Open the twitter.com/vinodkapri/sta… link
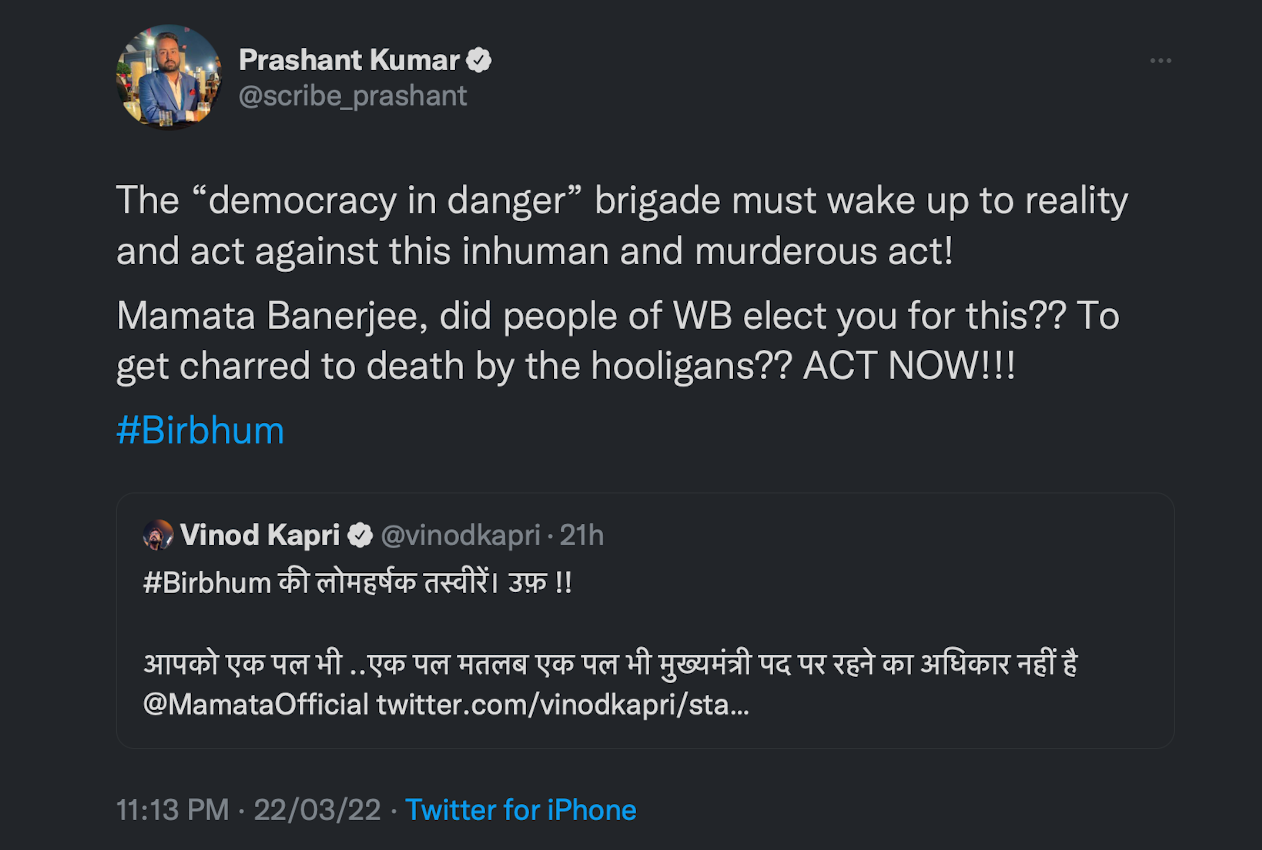1262x850 pixels. coord(563,705)
